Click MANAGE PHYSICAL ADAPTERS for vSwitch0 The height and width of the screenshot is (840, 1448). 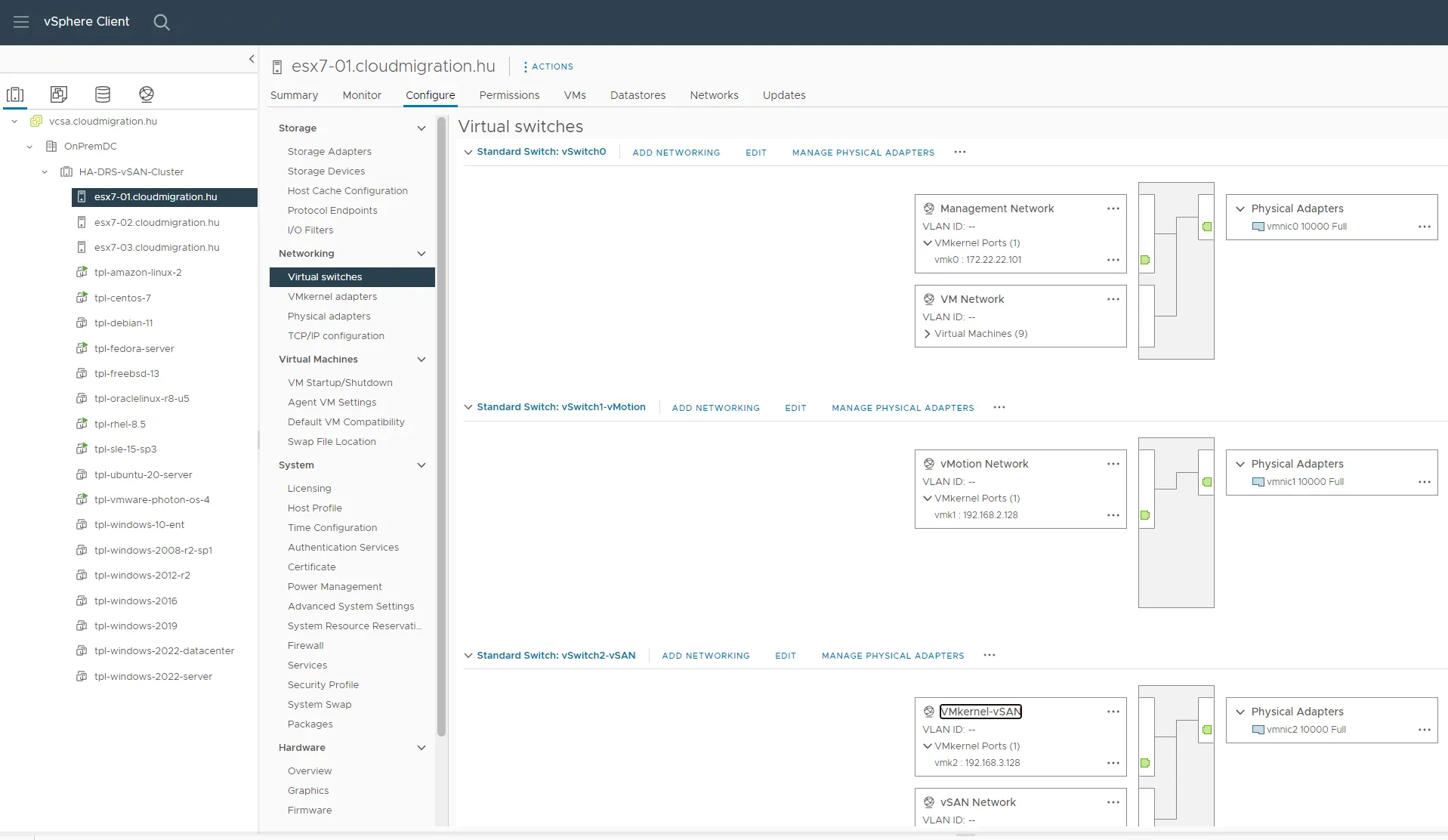[x=863, y=153]
